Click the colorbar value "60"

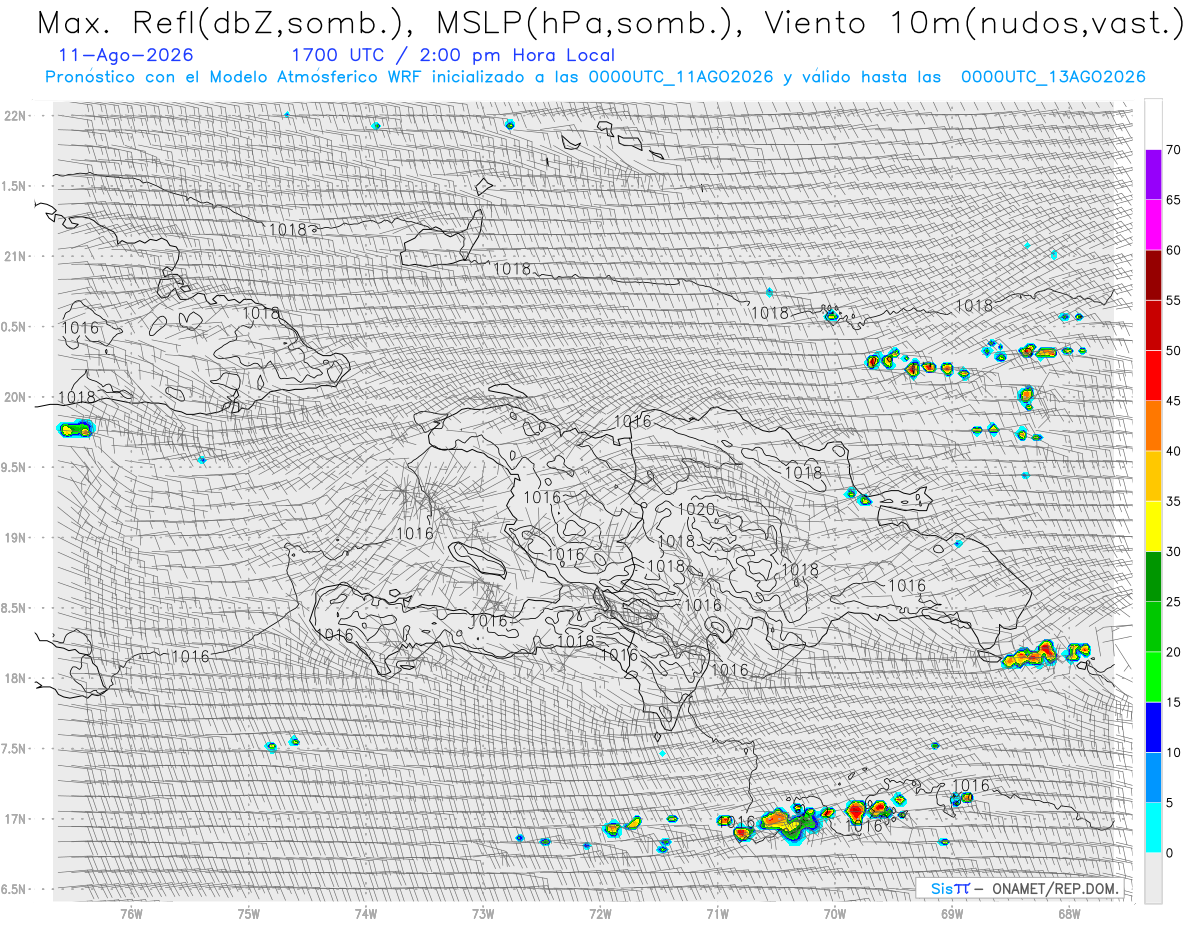[1173, 250]
